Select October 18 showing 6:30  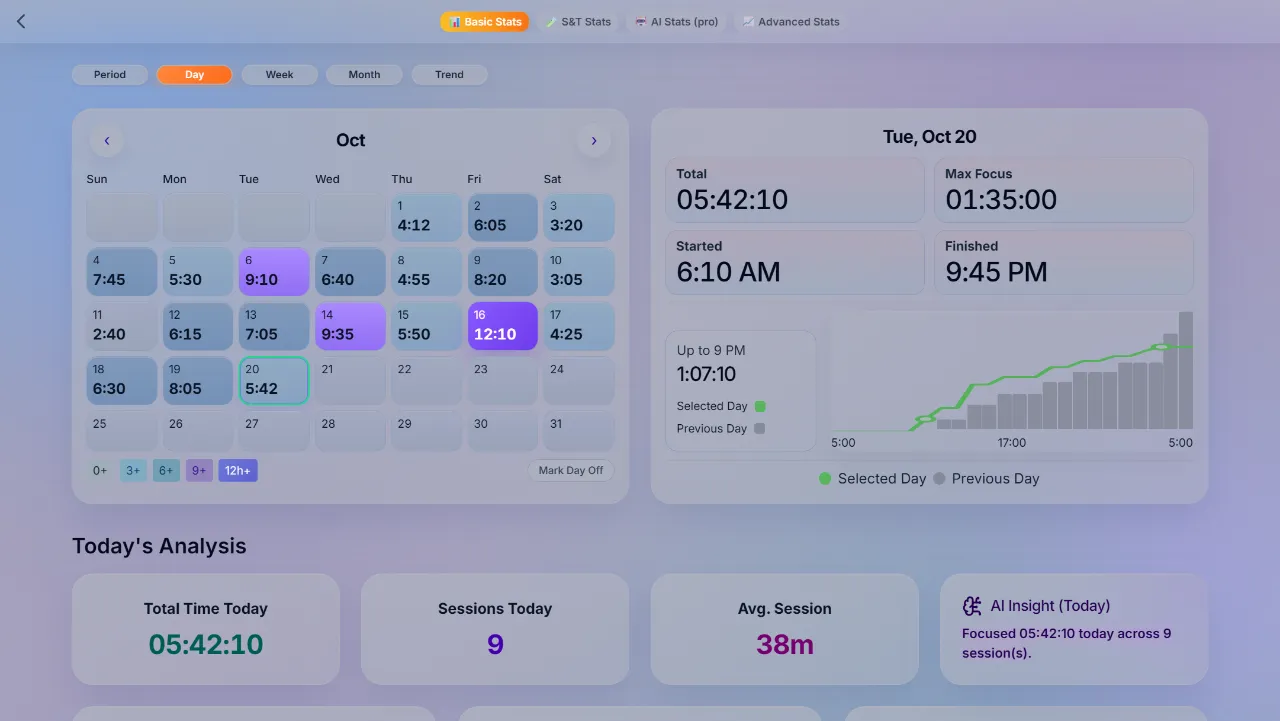click(122, 381)
